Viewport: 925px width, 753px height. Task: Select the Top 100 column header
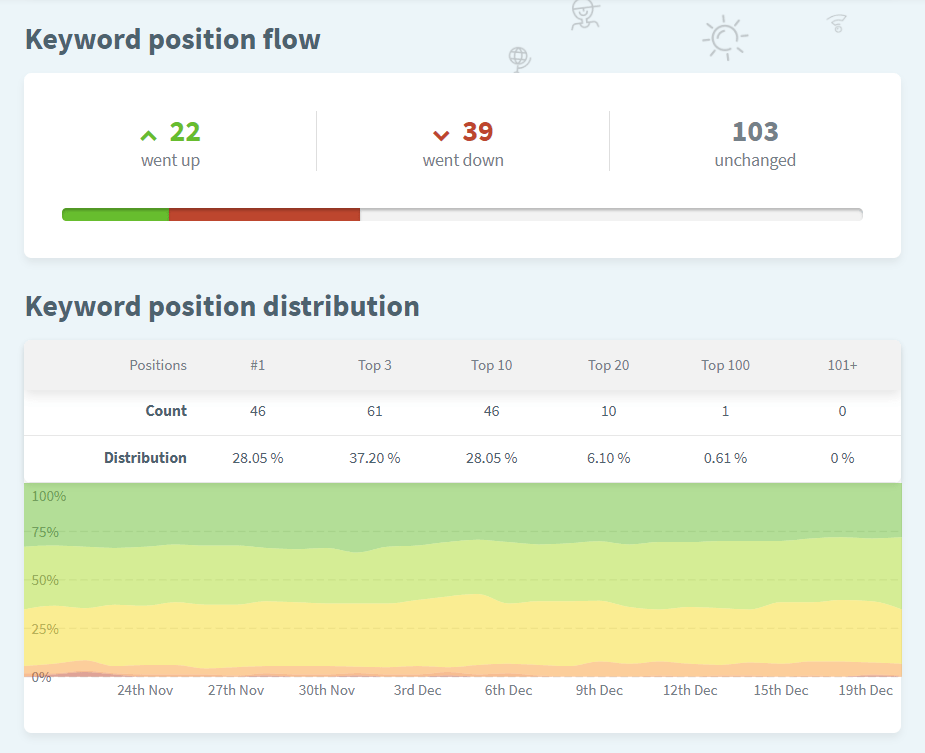(725, 365)
